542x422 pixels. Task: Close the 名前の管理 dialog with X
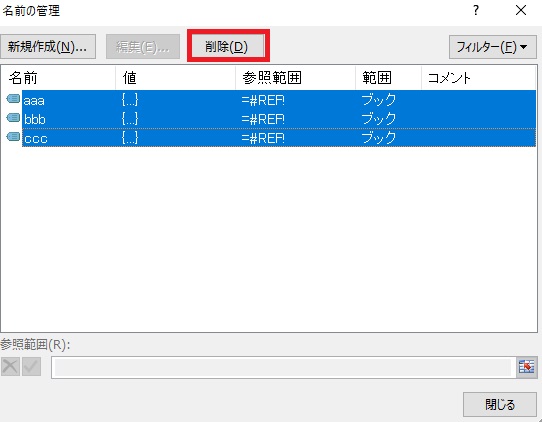pyautogui.click(x=521, y=10)
